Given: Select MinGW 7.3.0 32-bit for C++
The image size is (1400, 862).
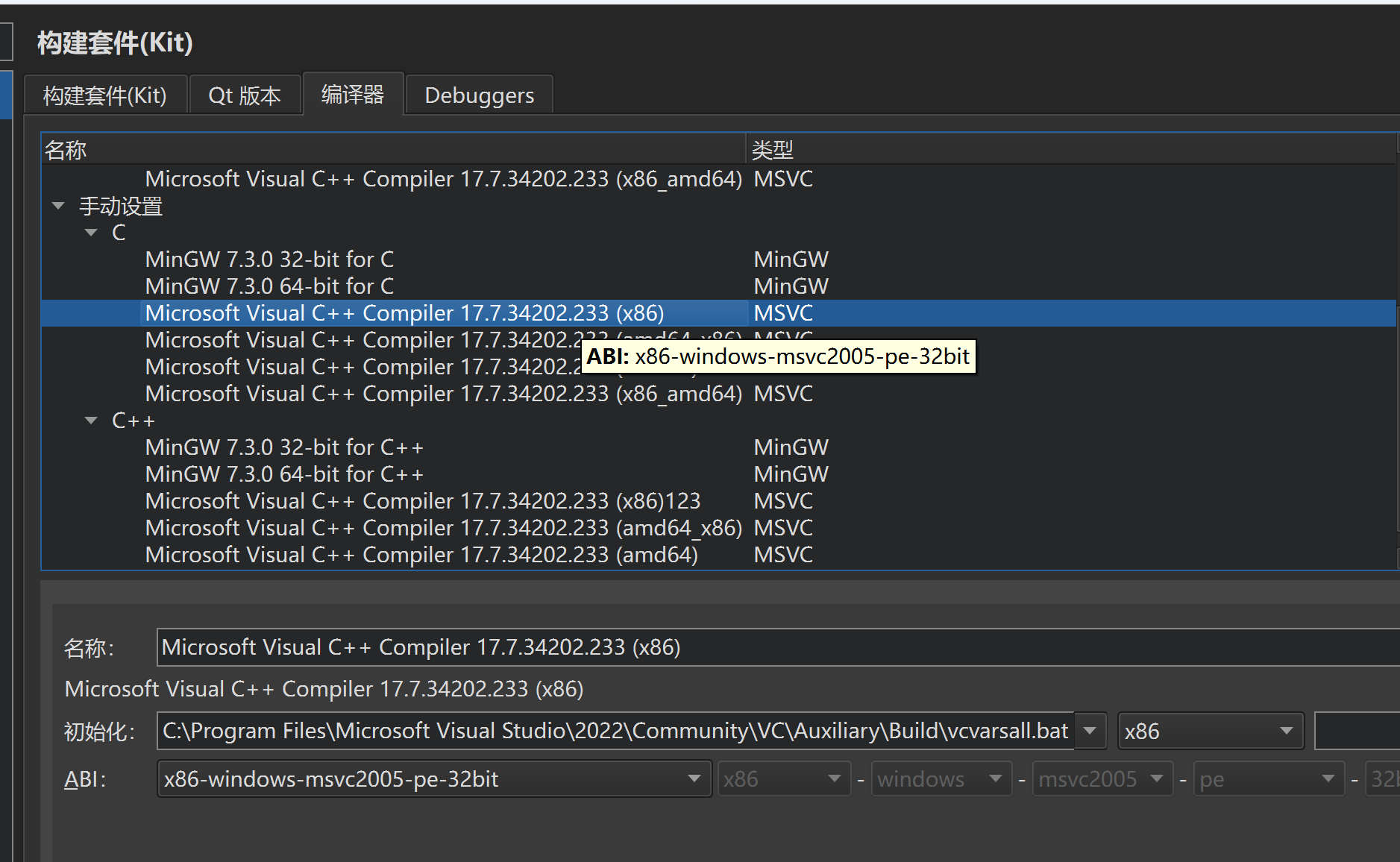Looking at the screenshot, I should tap(284, 447).
